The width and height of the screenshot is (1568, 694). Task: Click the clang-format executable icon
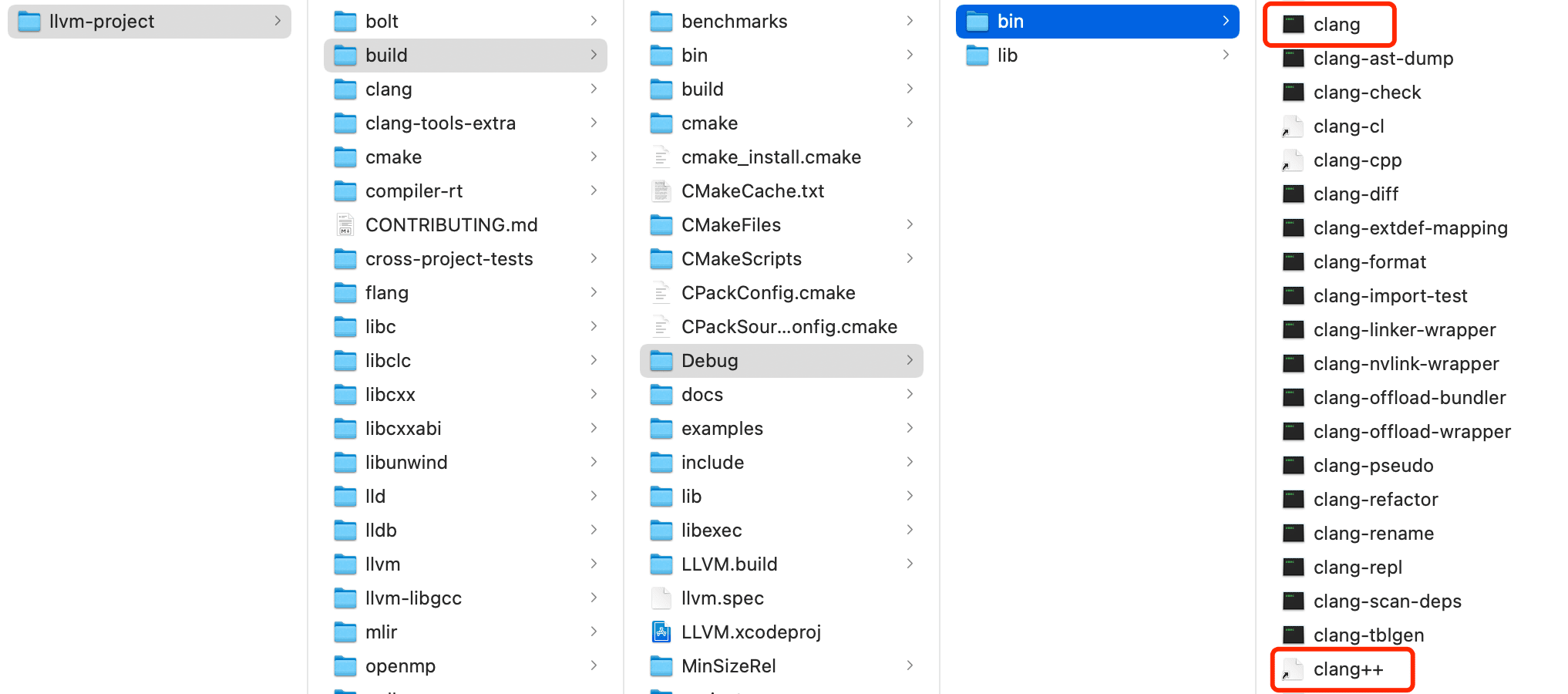pyautogui.click(x=1294, y=262)
